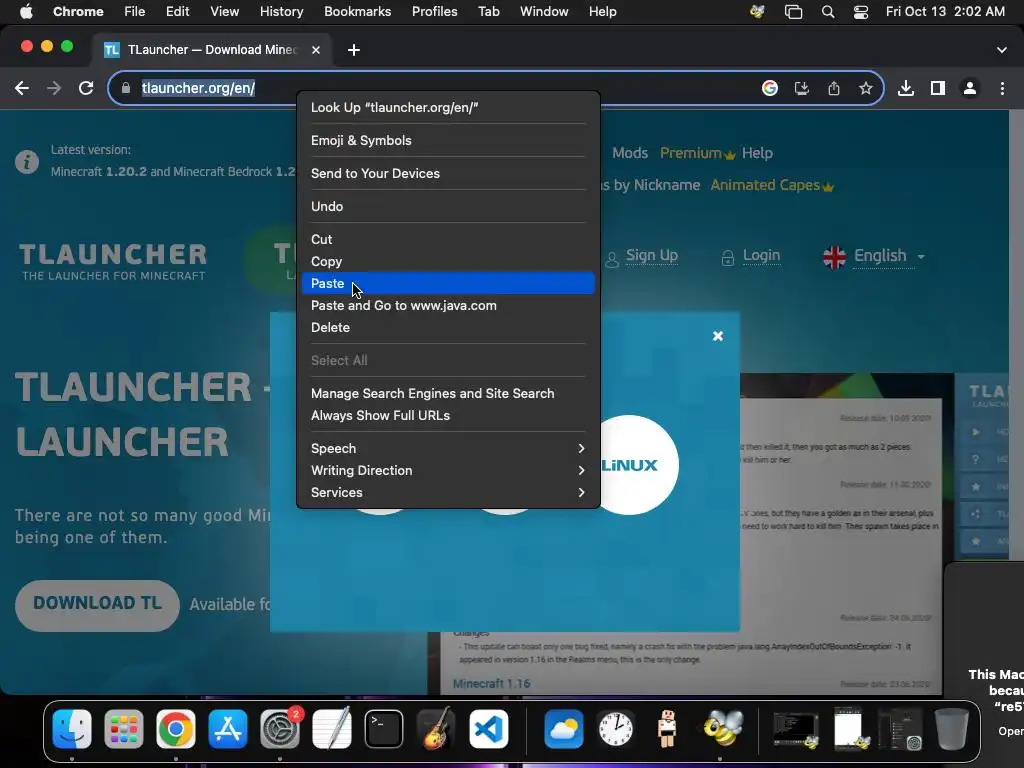The width and height of the screenshot is (1024, 768).
Task: Select Paste and Go to www.java.com
Action: (448, 306)
